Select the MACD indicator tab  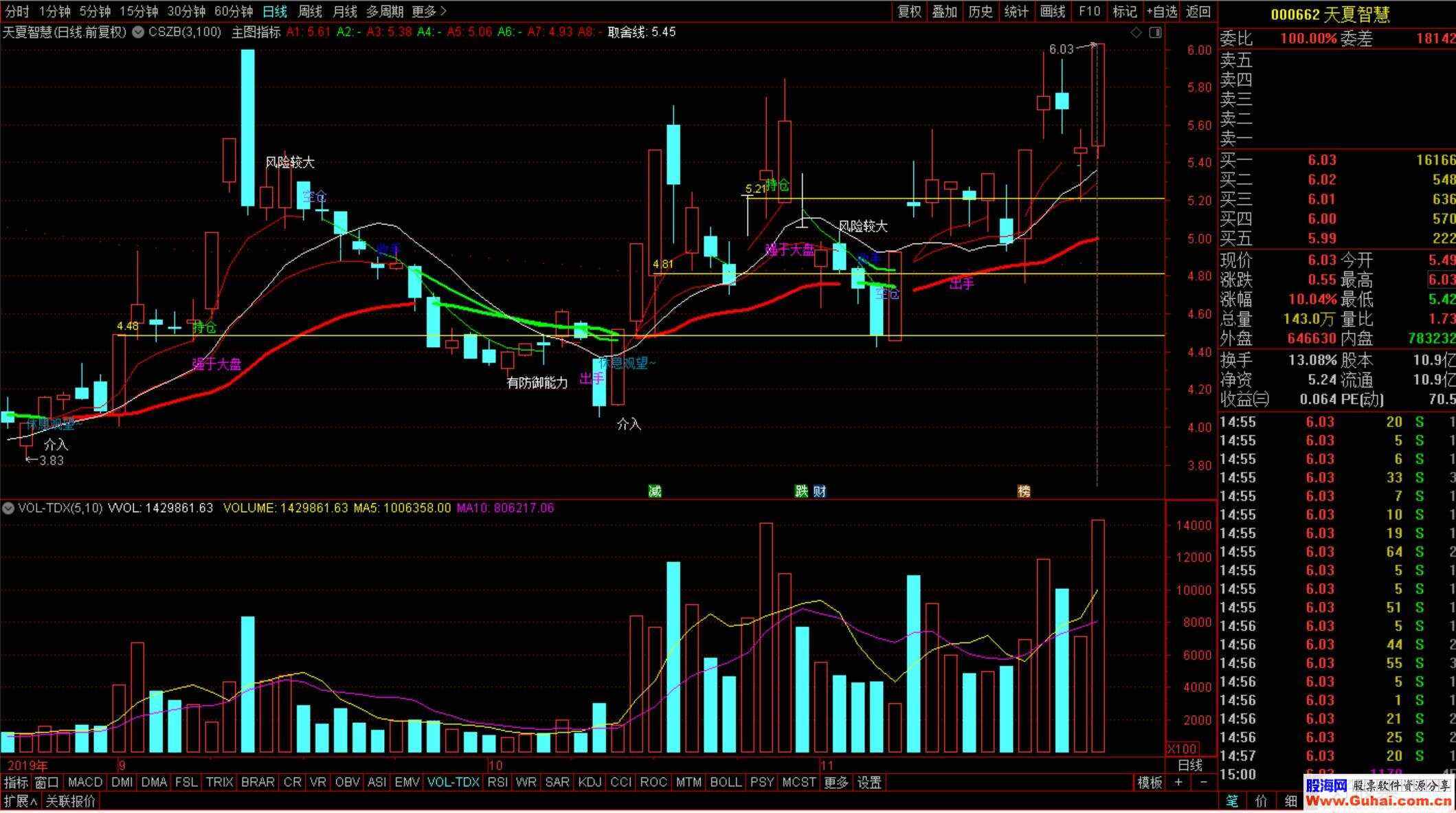[x=85, y=782]
